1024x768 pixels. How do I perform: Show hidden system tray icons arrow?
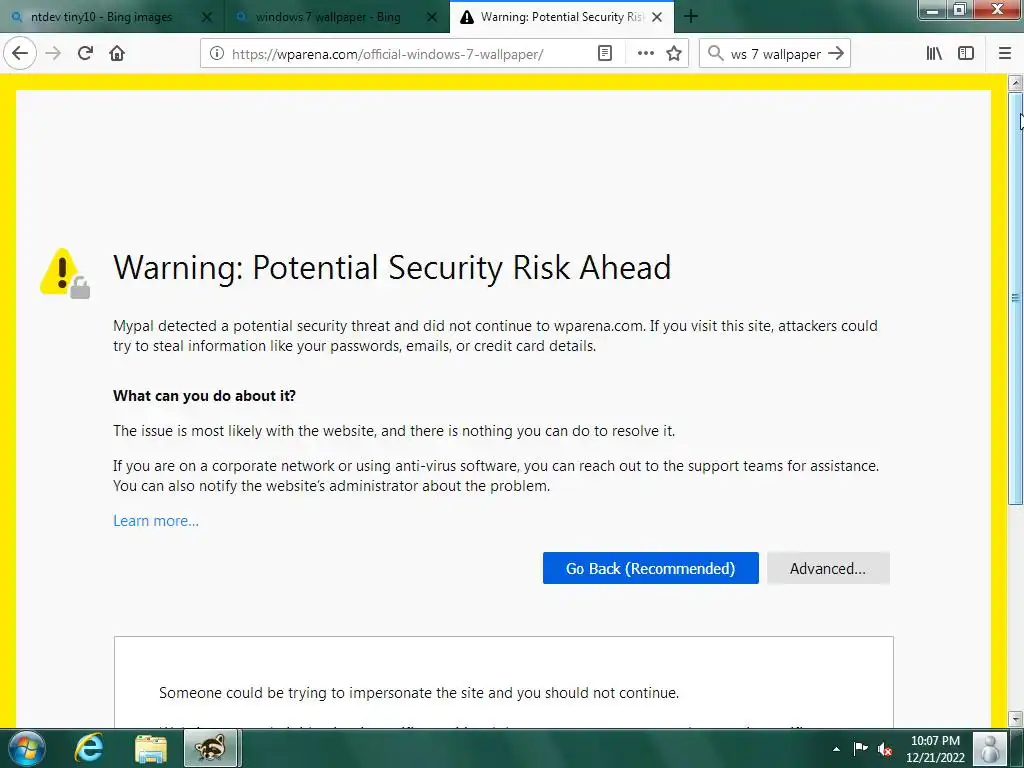click(836, 748)
